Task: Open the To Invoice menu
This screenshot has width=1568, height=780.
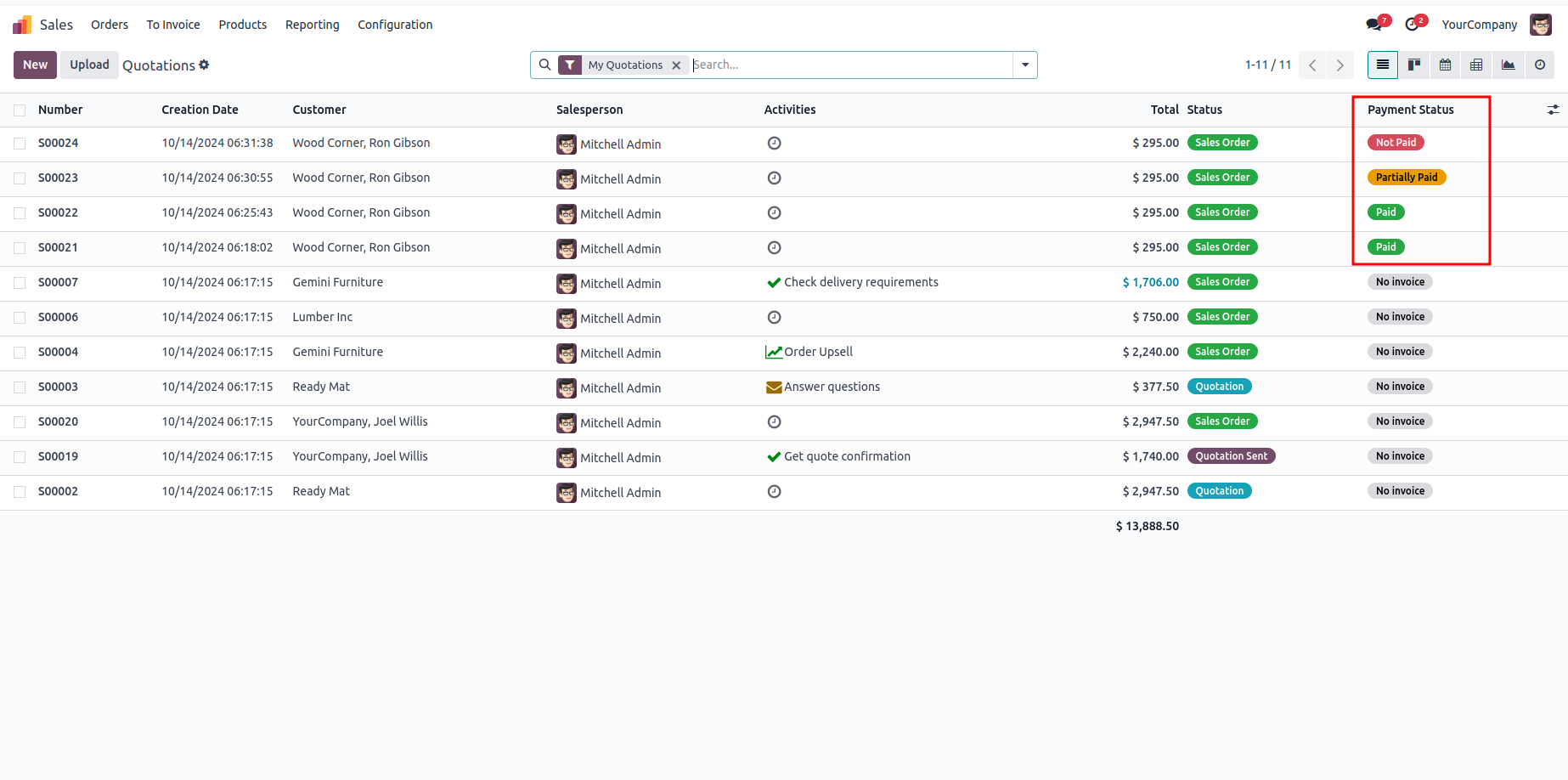Action: (x=173, y=25)
